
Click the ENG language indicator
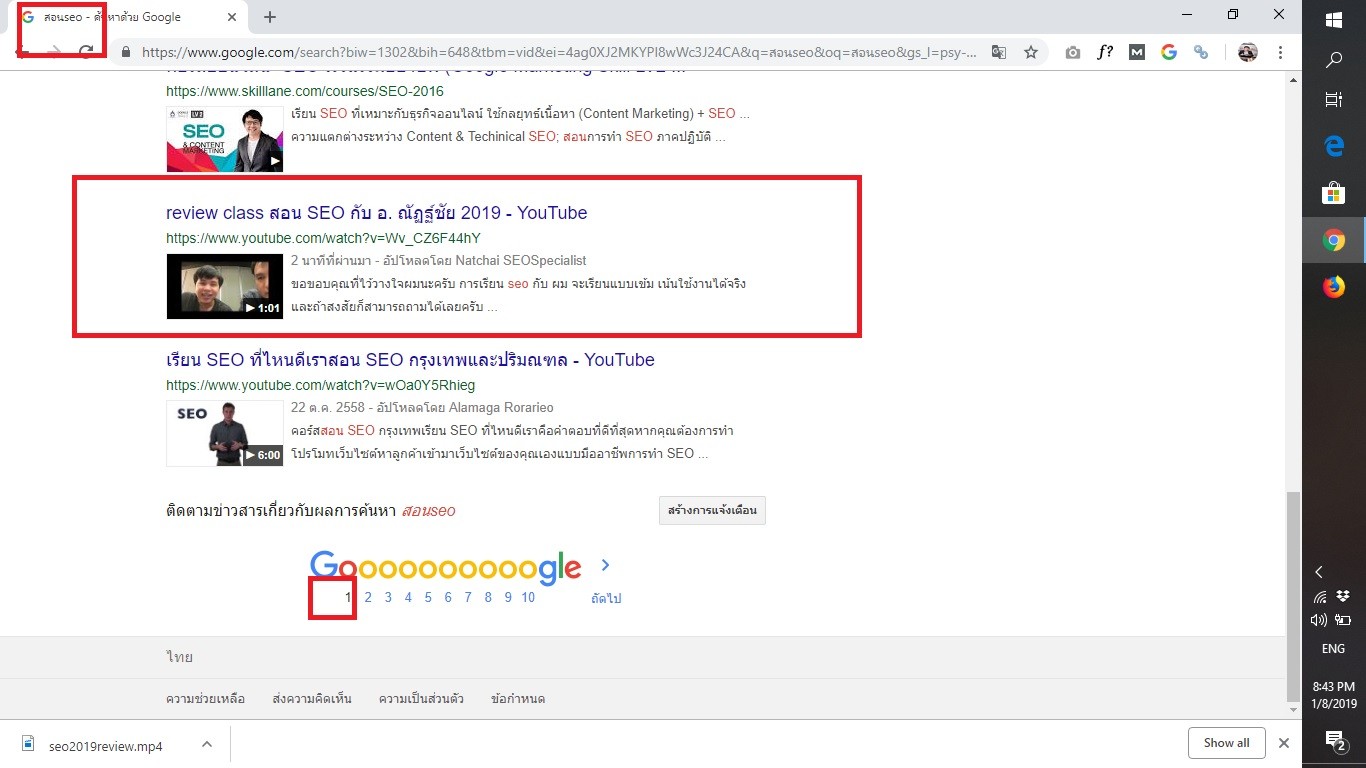pyautogui.click(x=1334, y=649)
